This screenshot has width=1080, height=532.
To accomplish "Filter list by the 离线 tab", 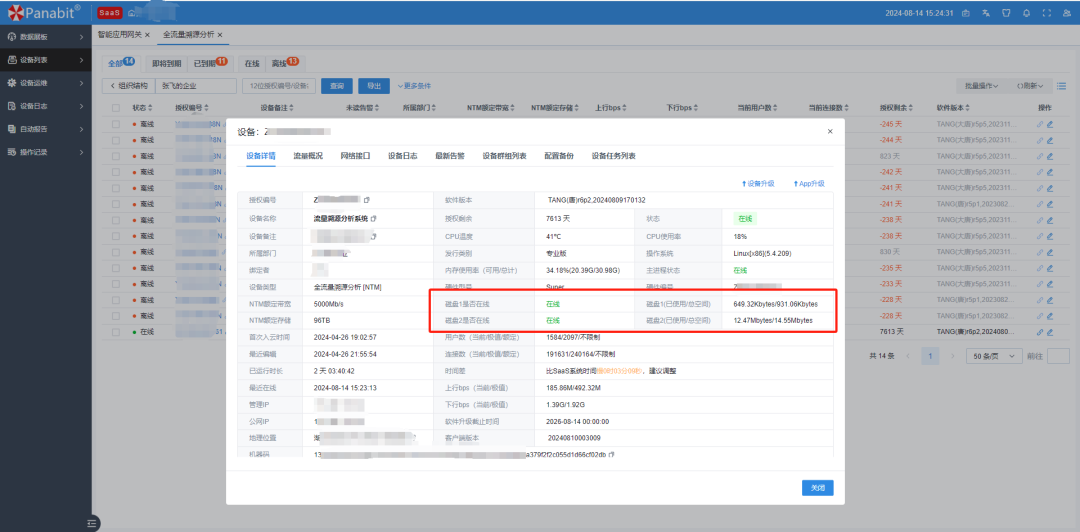I will click(x=284, y=63).
